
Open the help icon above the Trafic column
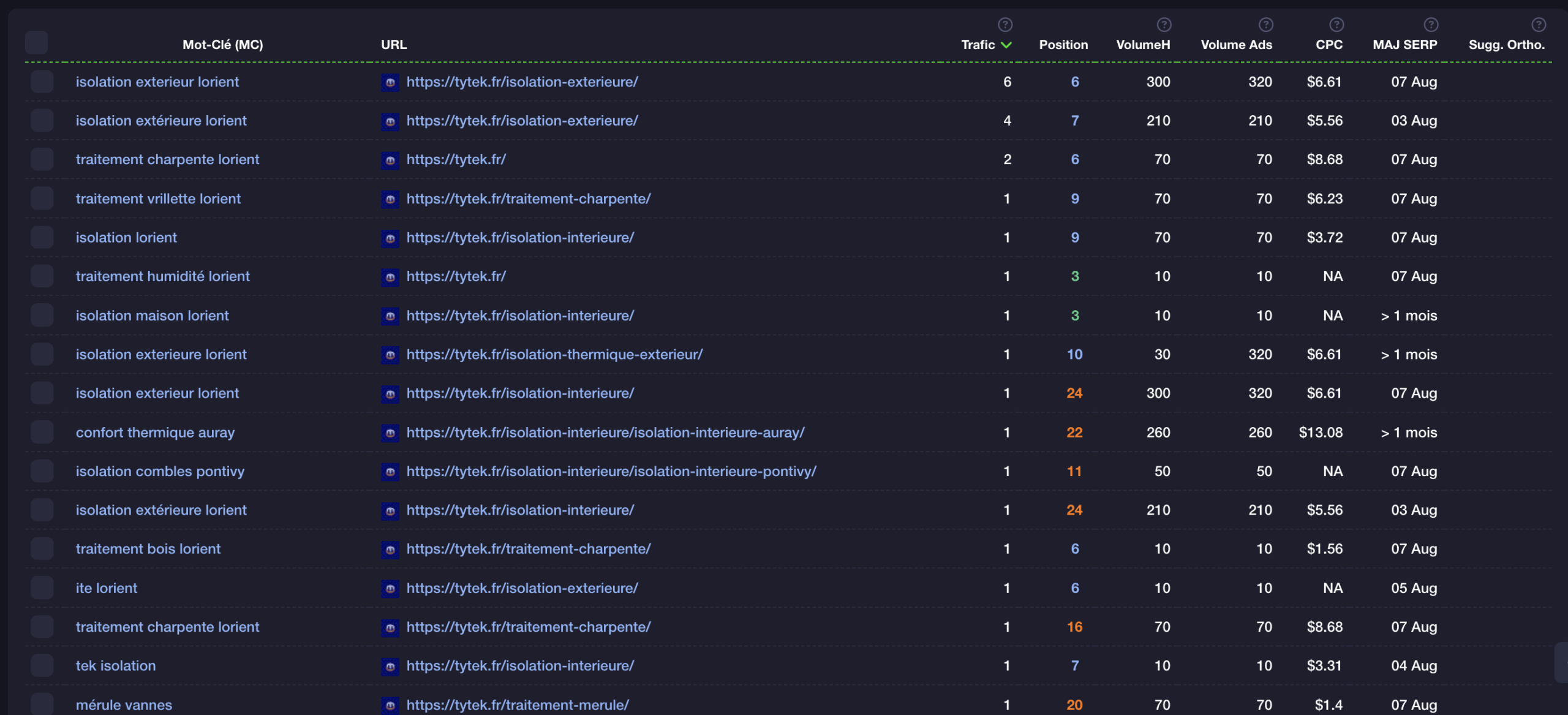click(x=1005, y=25)
